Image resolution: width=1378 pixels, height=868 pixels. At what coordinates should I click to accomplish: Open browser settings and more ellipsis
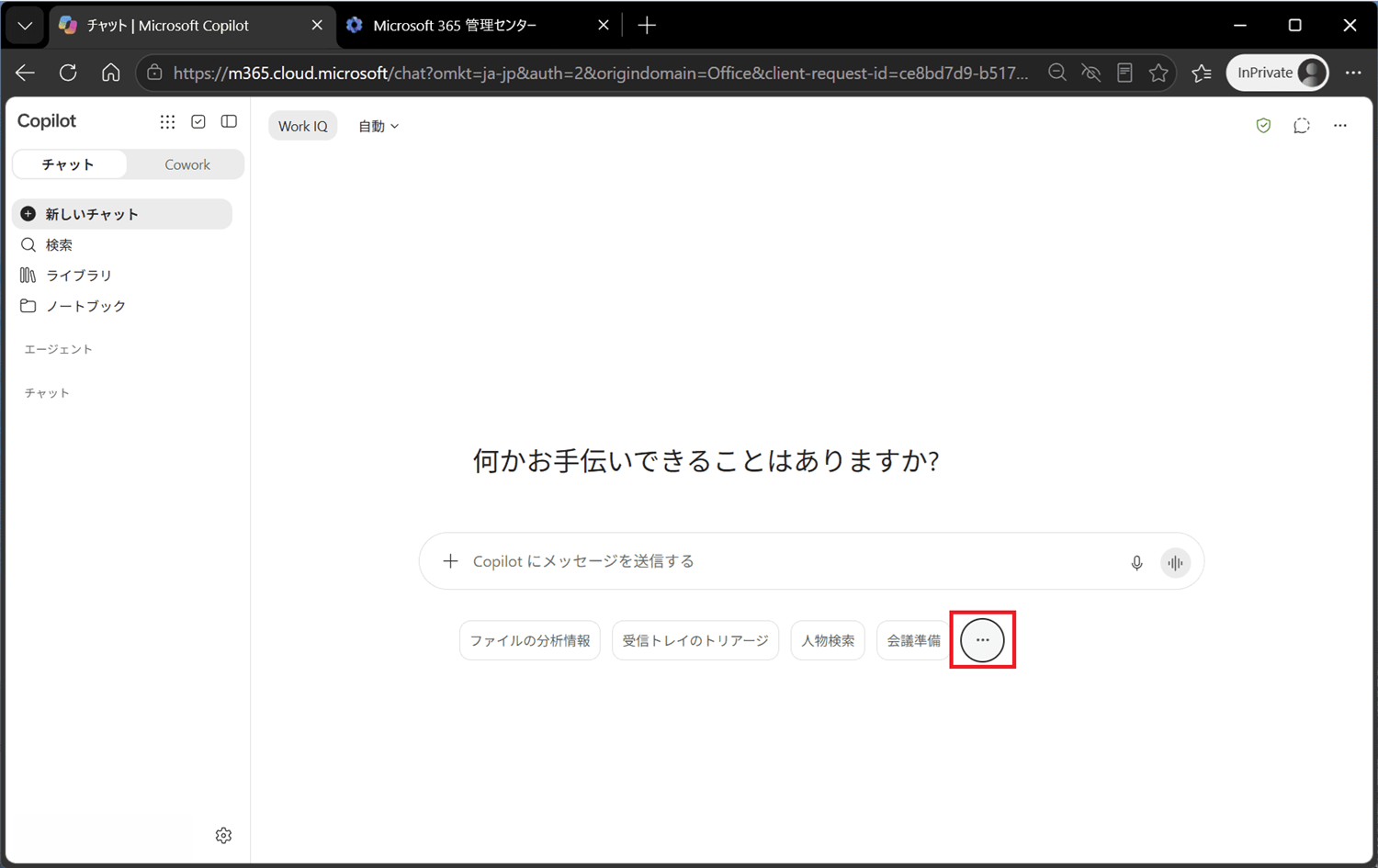pos(1353,73)
